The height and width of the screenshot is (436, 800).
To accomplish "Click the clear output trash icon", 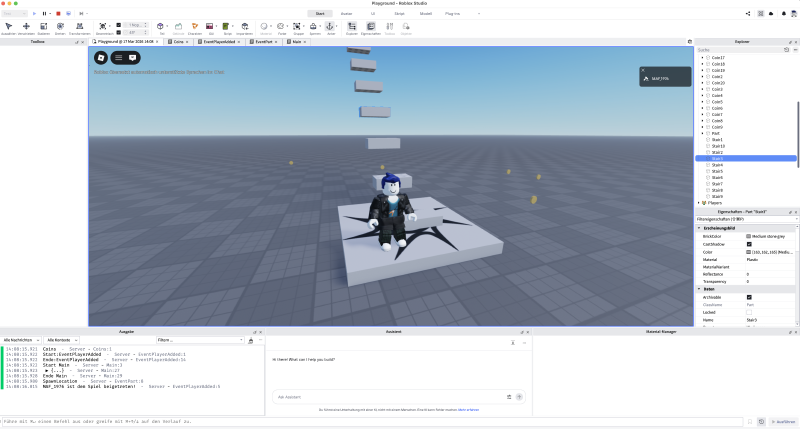I will 251,340.
